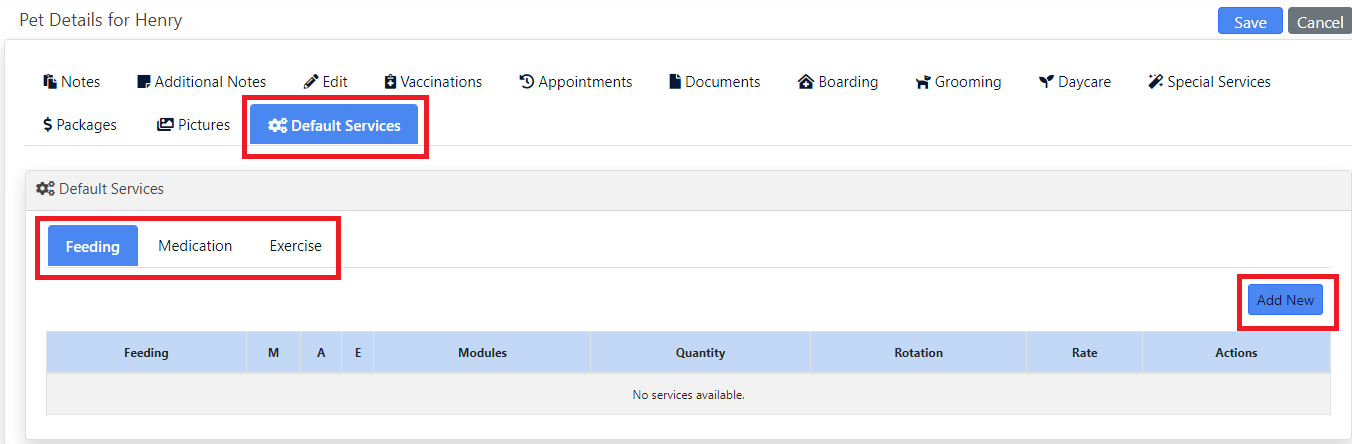
Task: Switch to the Exercise sub-tab
Action: pos(295,246)
